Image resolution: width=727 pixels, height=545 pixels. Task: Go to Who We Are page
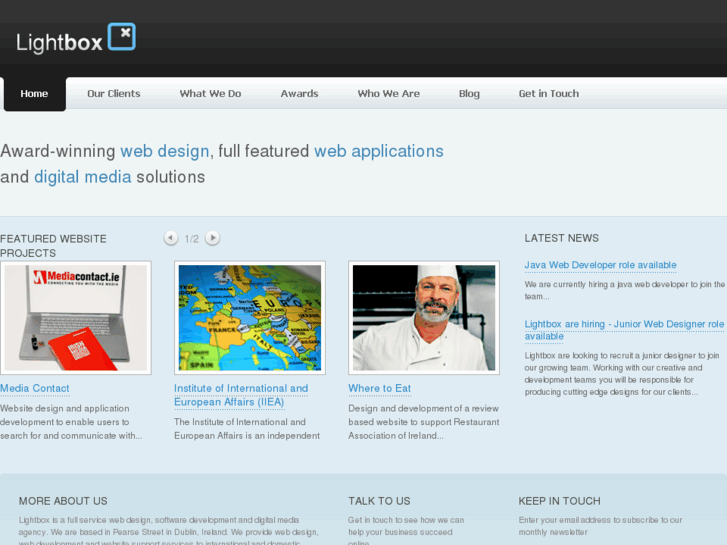389,94
